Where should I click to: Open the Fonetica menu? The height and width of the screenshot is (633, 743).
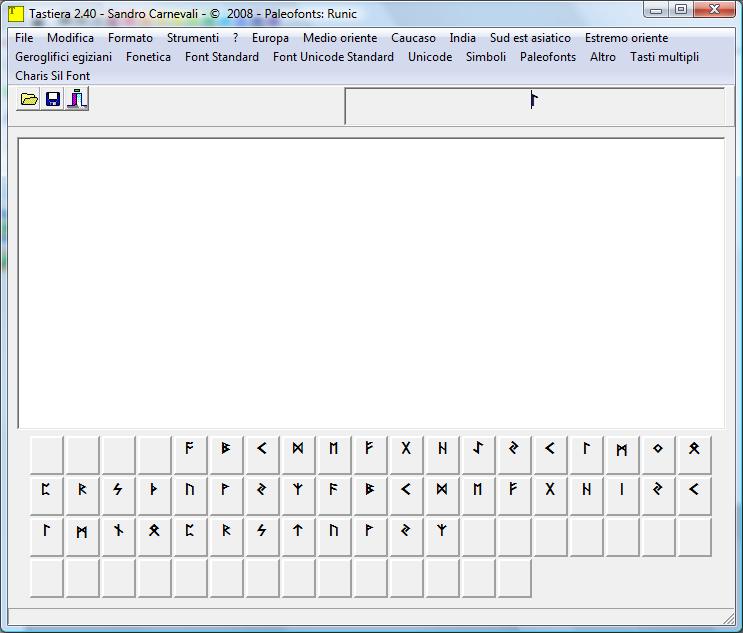[x=148, y=57]
